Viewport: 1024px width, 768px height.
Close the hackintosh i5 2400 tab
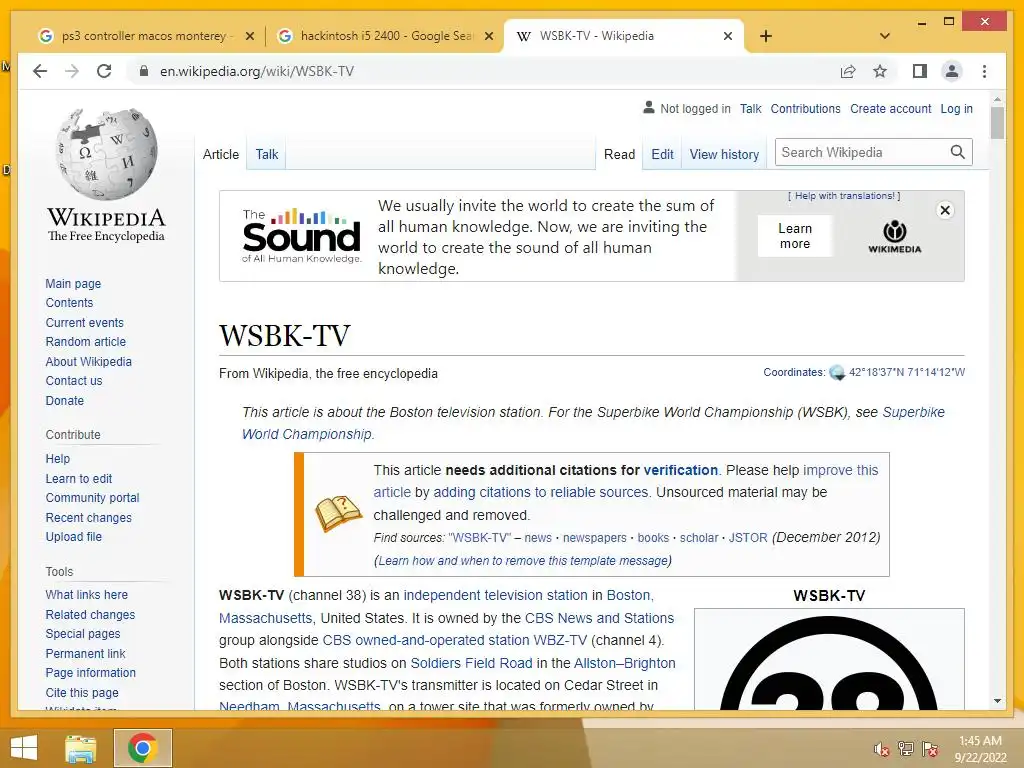(488, 36)
